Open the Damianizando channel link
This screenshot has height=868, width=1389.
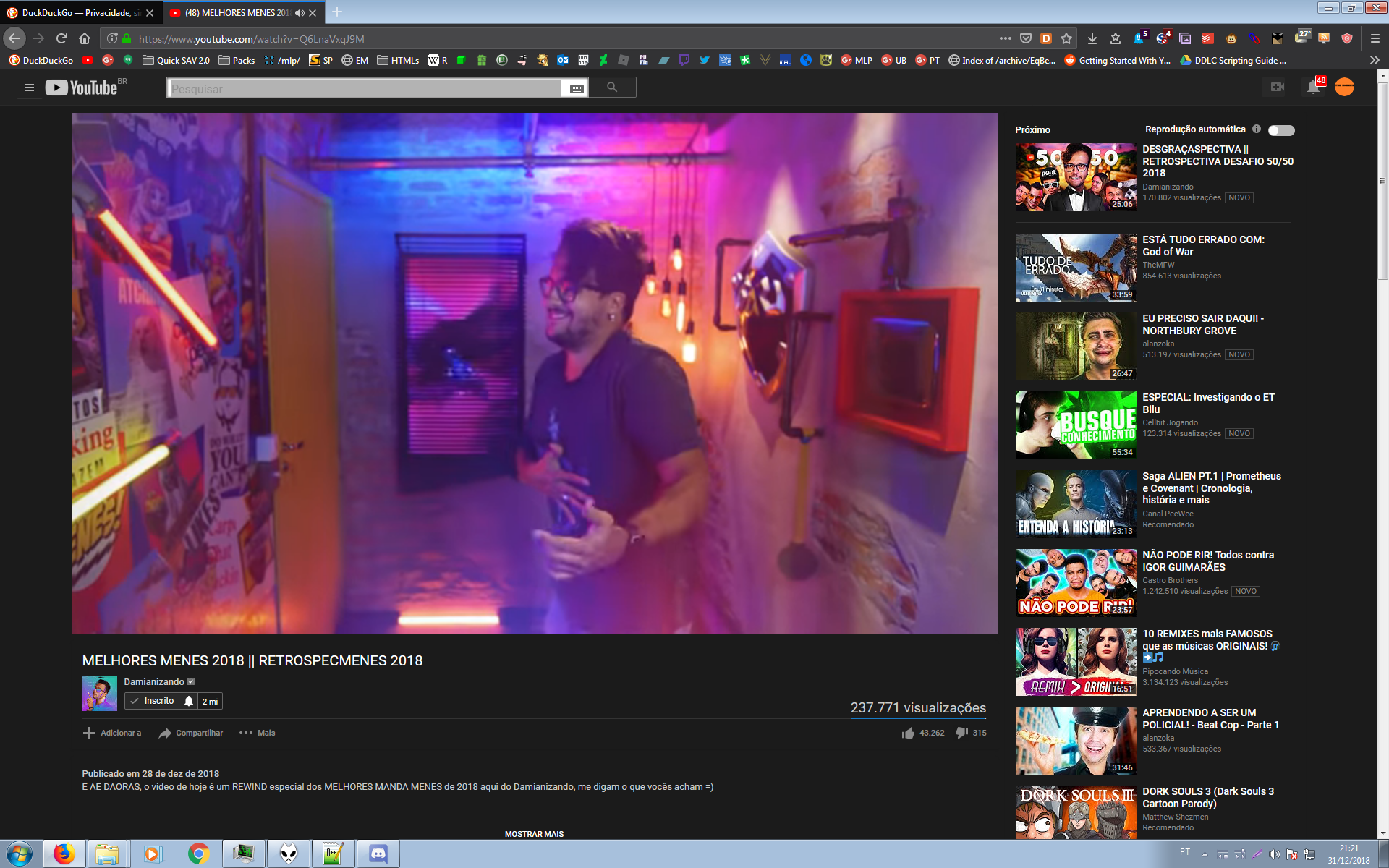[153, 681]
